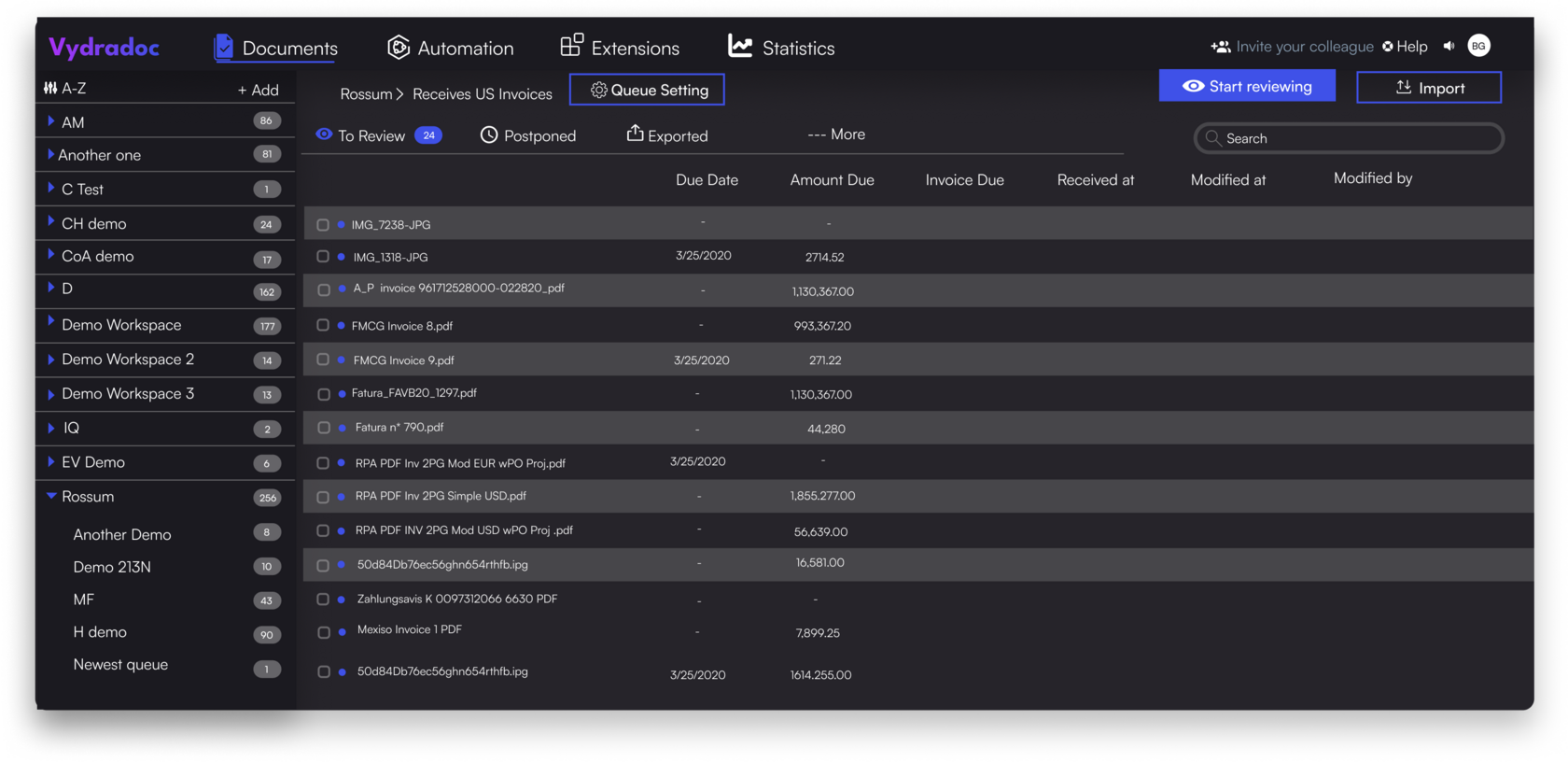Expand the CH demo workspace arrow
1568x762 pixels.
click(50, 222)
